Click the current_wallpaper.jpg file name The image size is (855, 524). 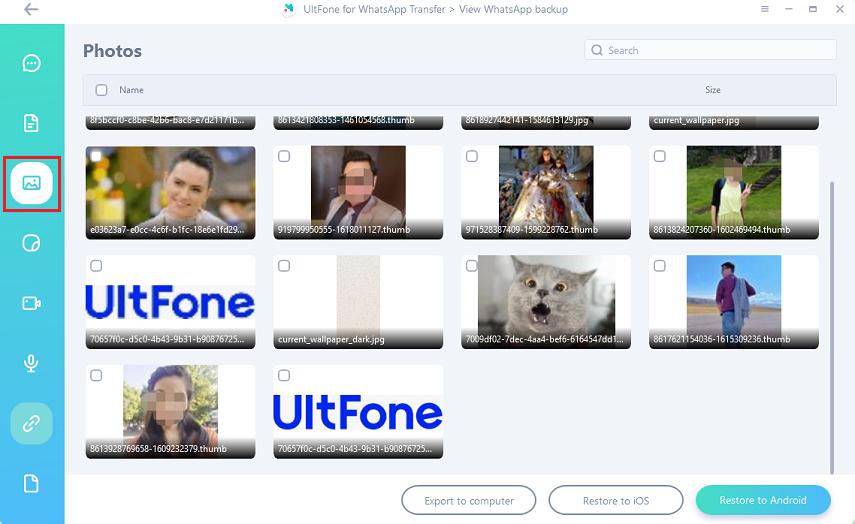click(x=696, y=121)
